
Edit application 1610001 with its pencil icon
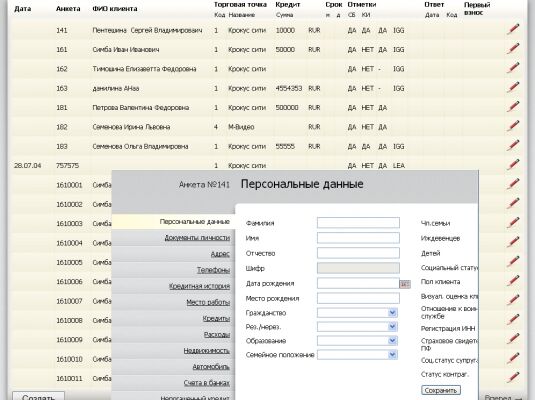[513, 184]
